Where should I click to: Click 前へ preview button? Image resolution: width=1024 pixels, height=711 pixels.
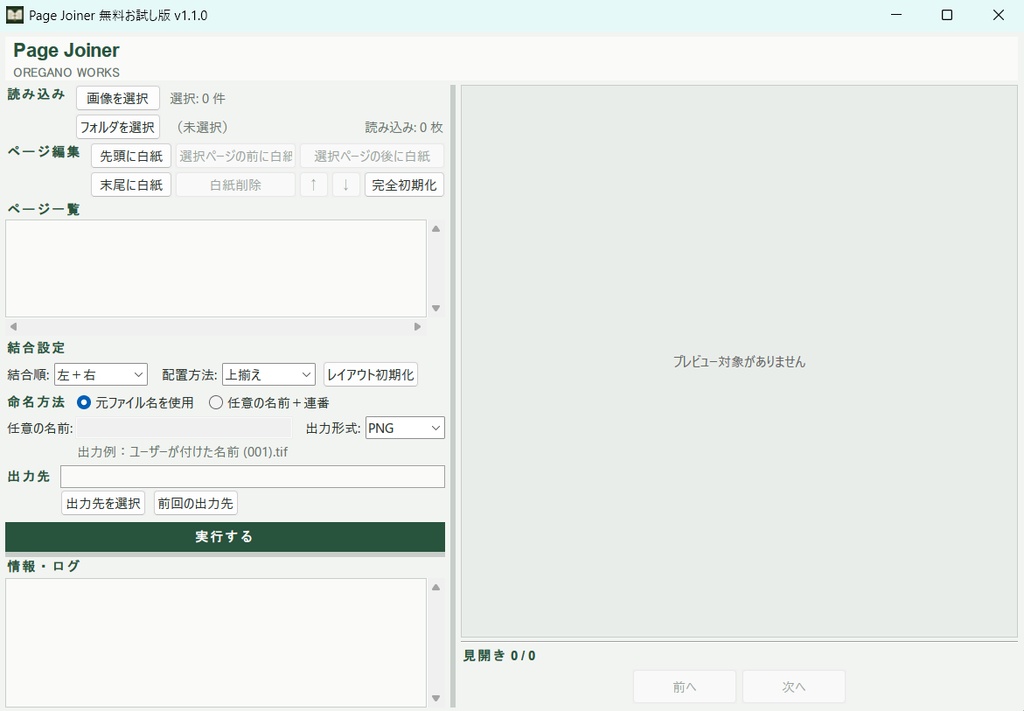tap(684, 687)
